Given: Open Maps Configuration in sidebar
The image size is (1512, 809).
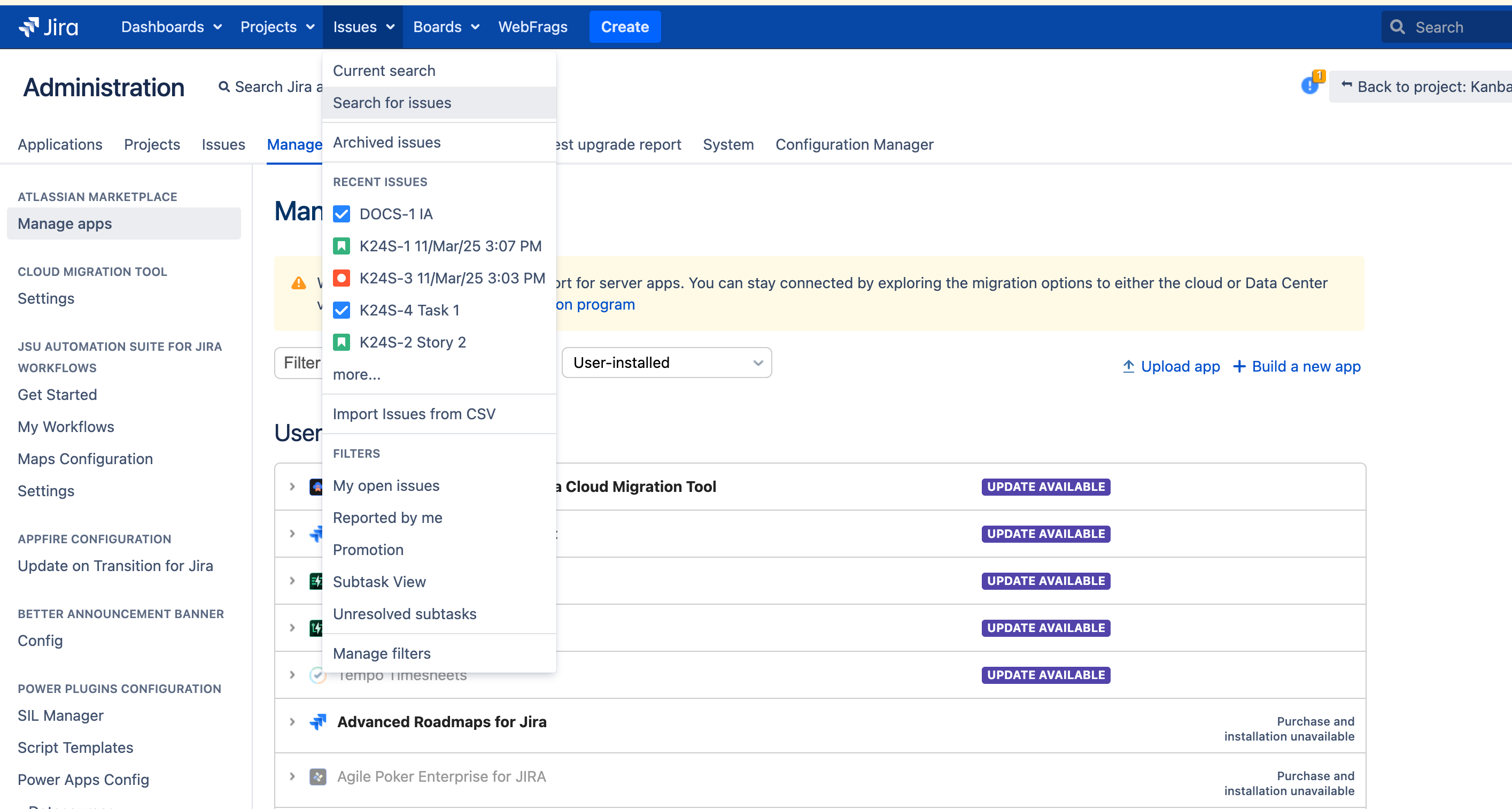Looking at the screenshot, I should click(85, 459).
